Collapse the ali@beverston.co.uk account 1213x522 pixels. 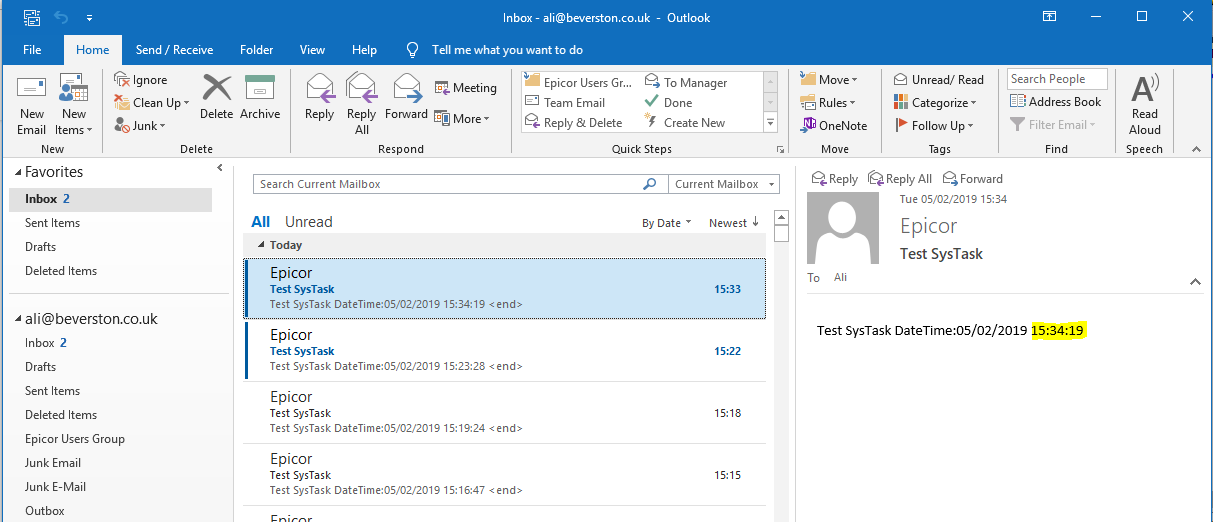click(x=17, y=320)
